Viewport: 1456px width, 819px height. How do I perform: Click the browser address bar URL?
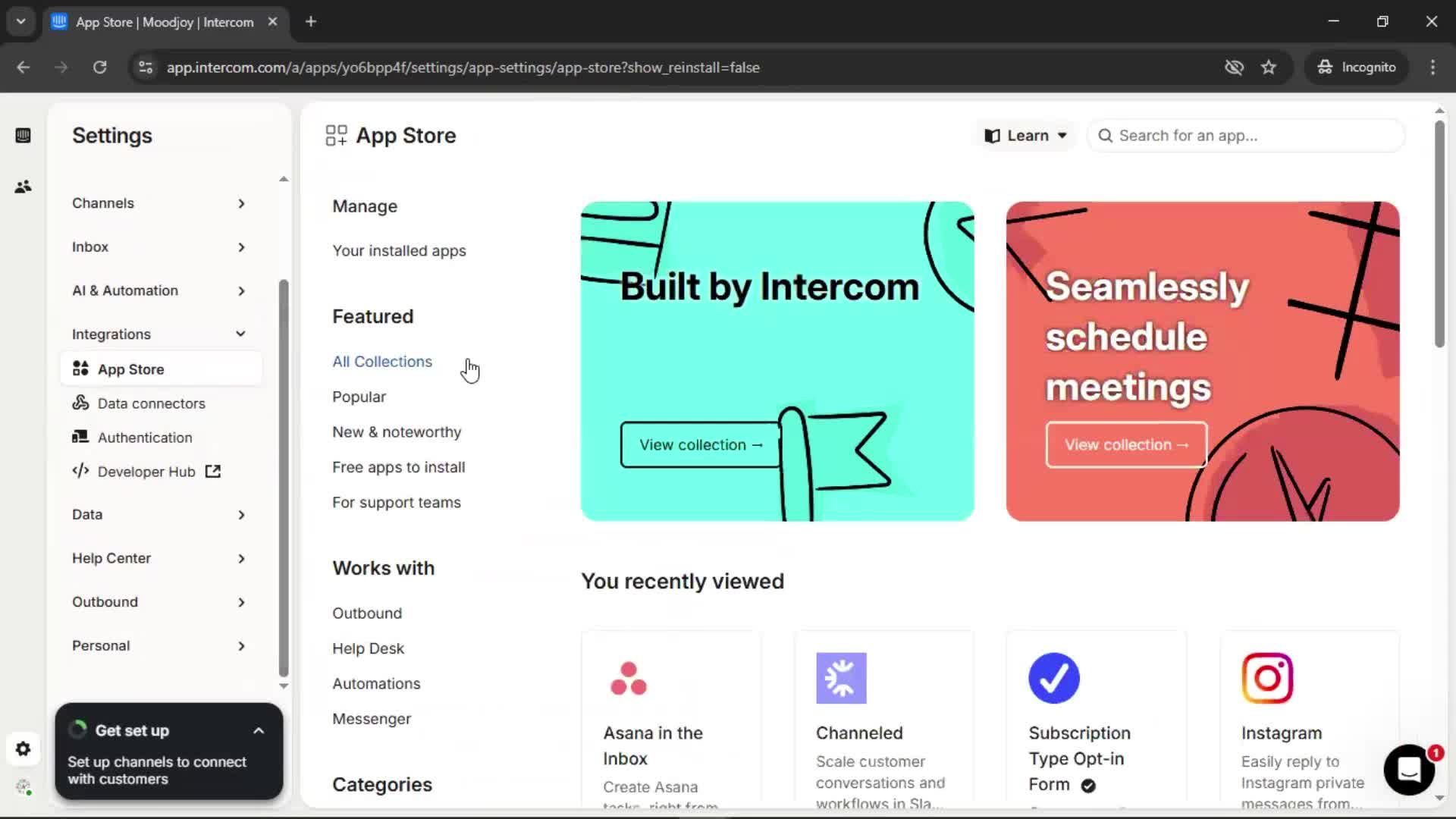(463, 67)
